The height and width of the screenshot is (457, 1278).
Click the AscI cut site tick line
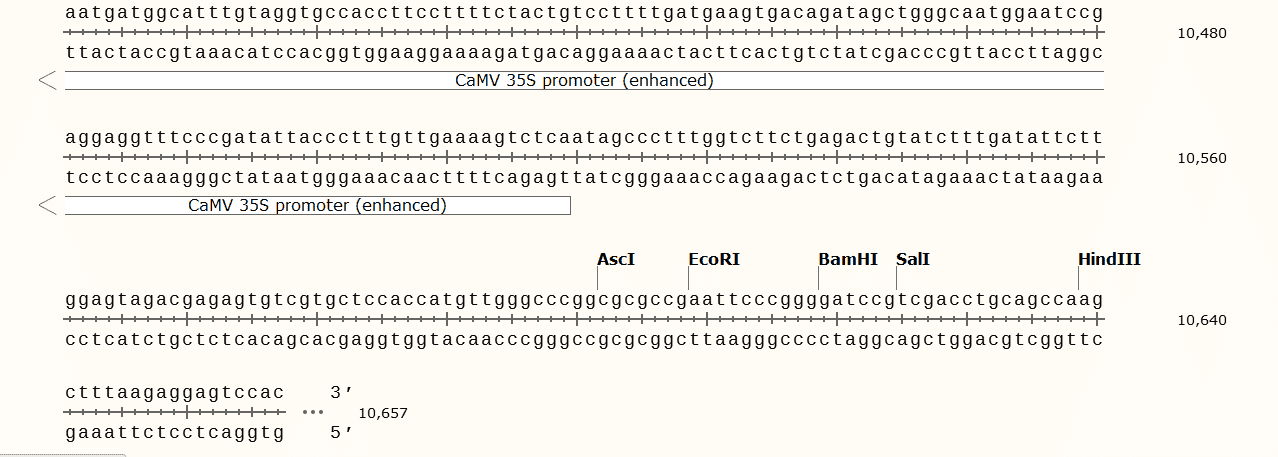click(597, 280)
